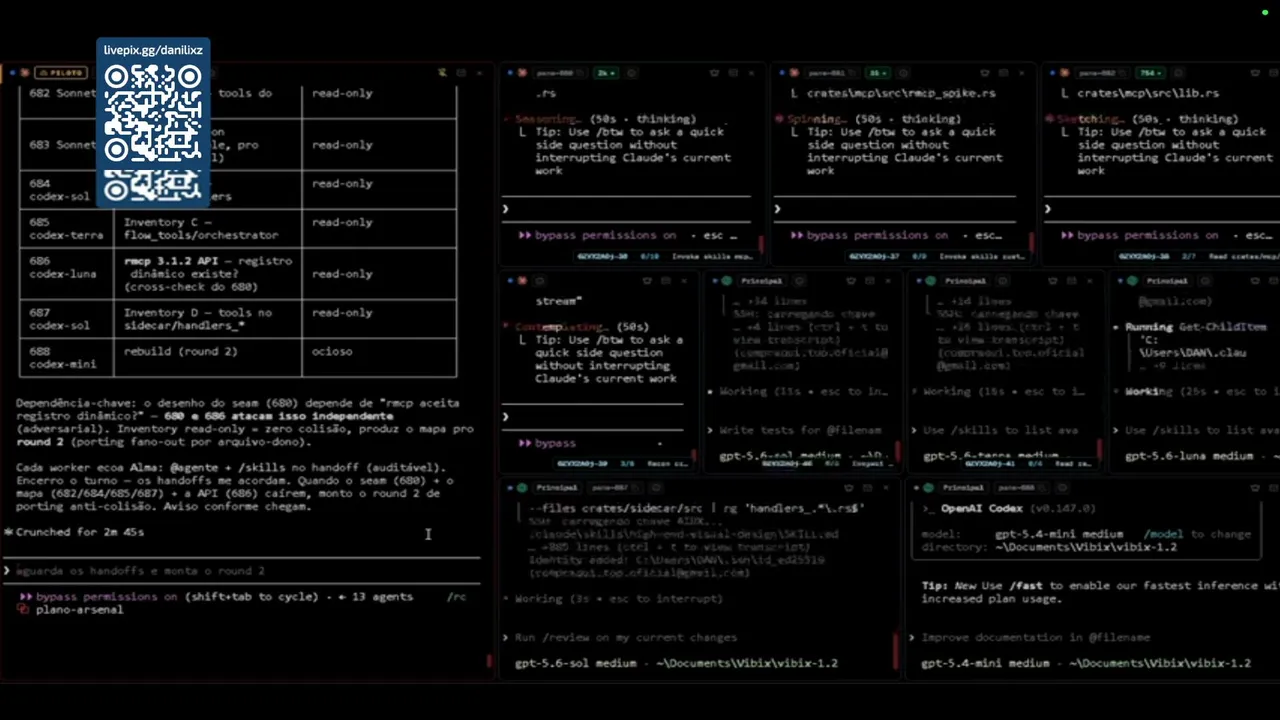
Task: Click green status dot of gpt-5.6-sol 'Write tests' pane
Action: (x=726, y=281)
